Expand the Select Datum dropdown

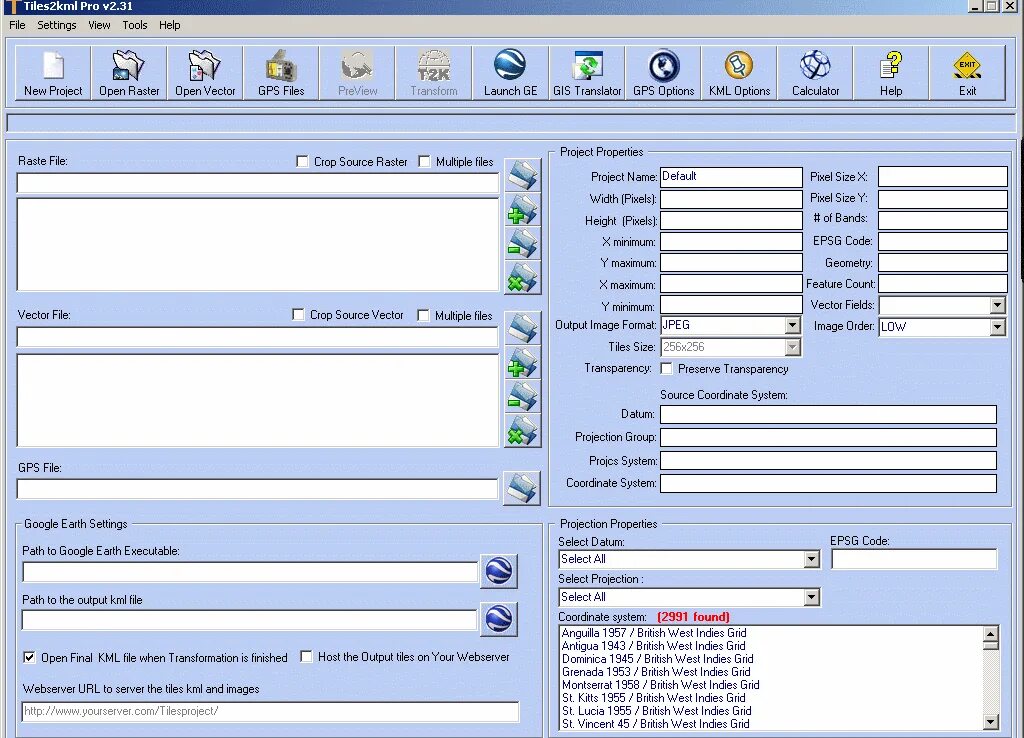(811, 559)
